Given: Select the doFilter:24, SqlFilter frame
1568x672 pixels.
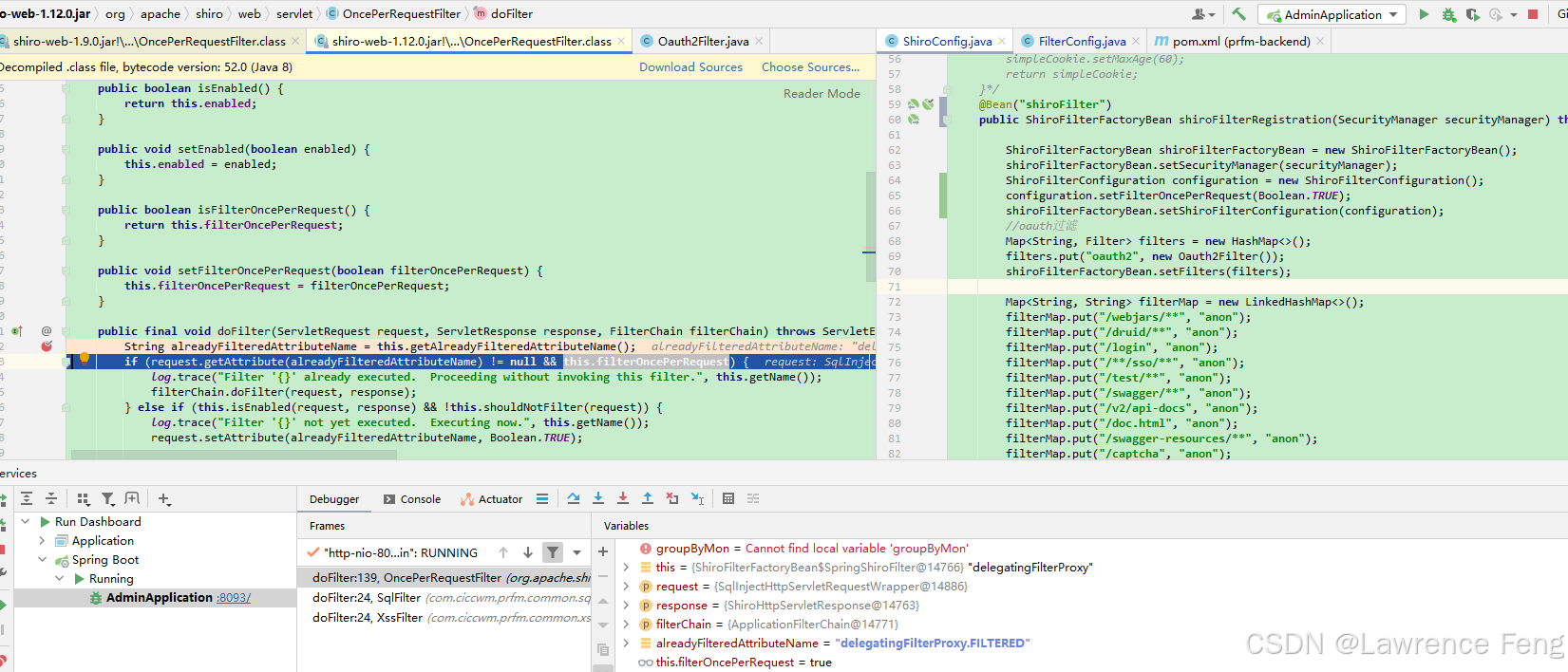Looking at the screenshot, I should click(446, 598).
